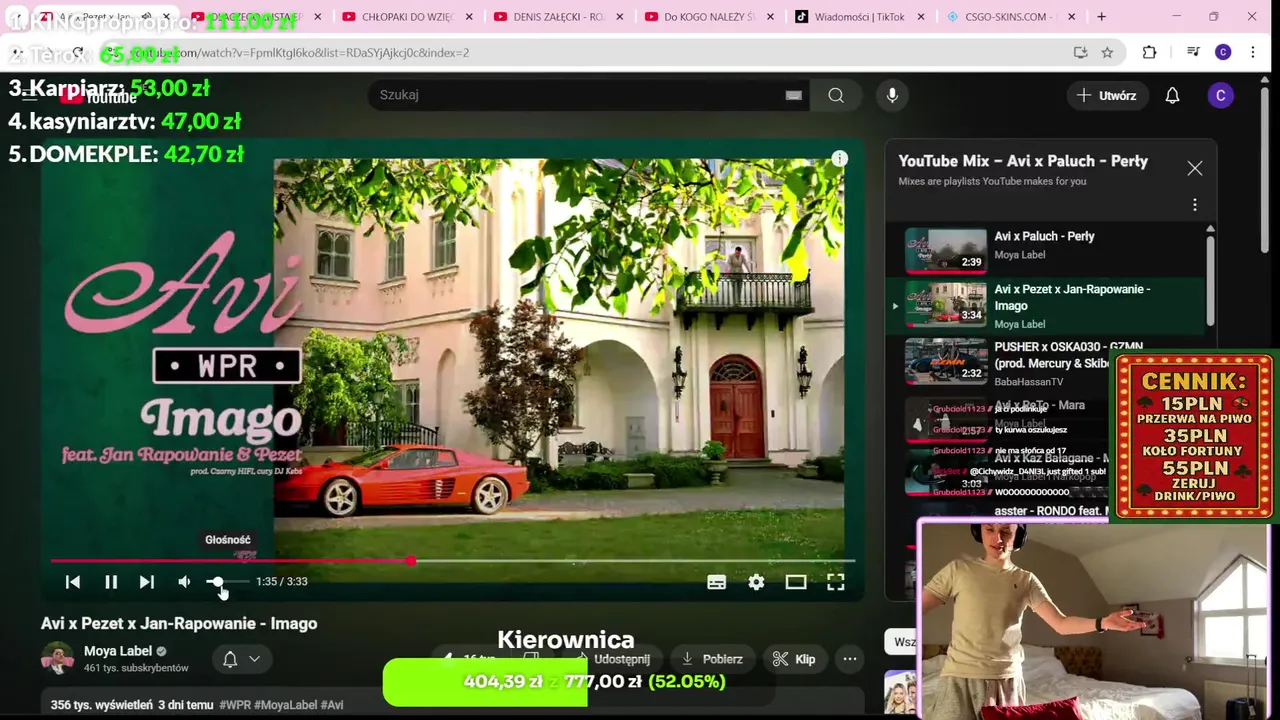Screen dimensions: 1280x720
Task: Open YouTube notifications bell
Action: pos(1172,95)
